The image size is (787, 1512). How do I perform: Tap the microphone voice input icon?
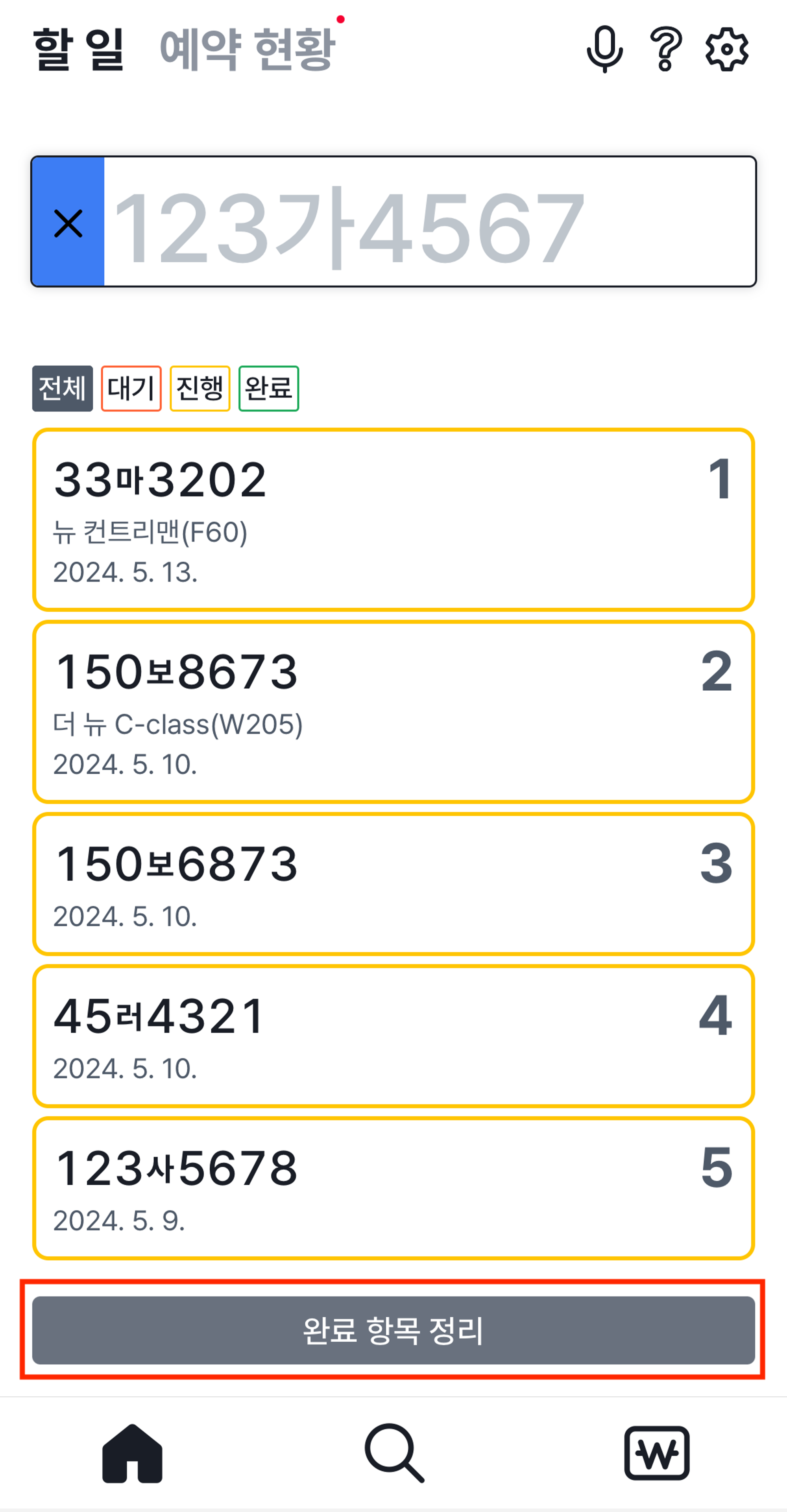(604, 49)
